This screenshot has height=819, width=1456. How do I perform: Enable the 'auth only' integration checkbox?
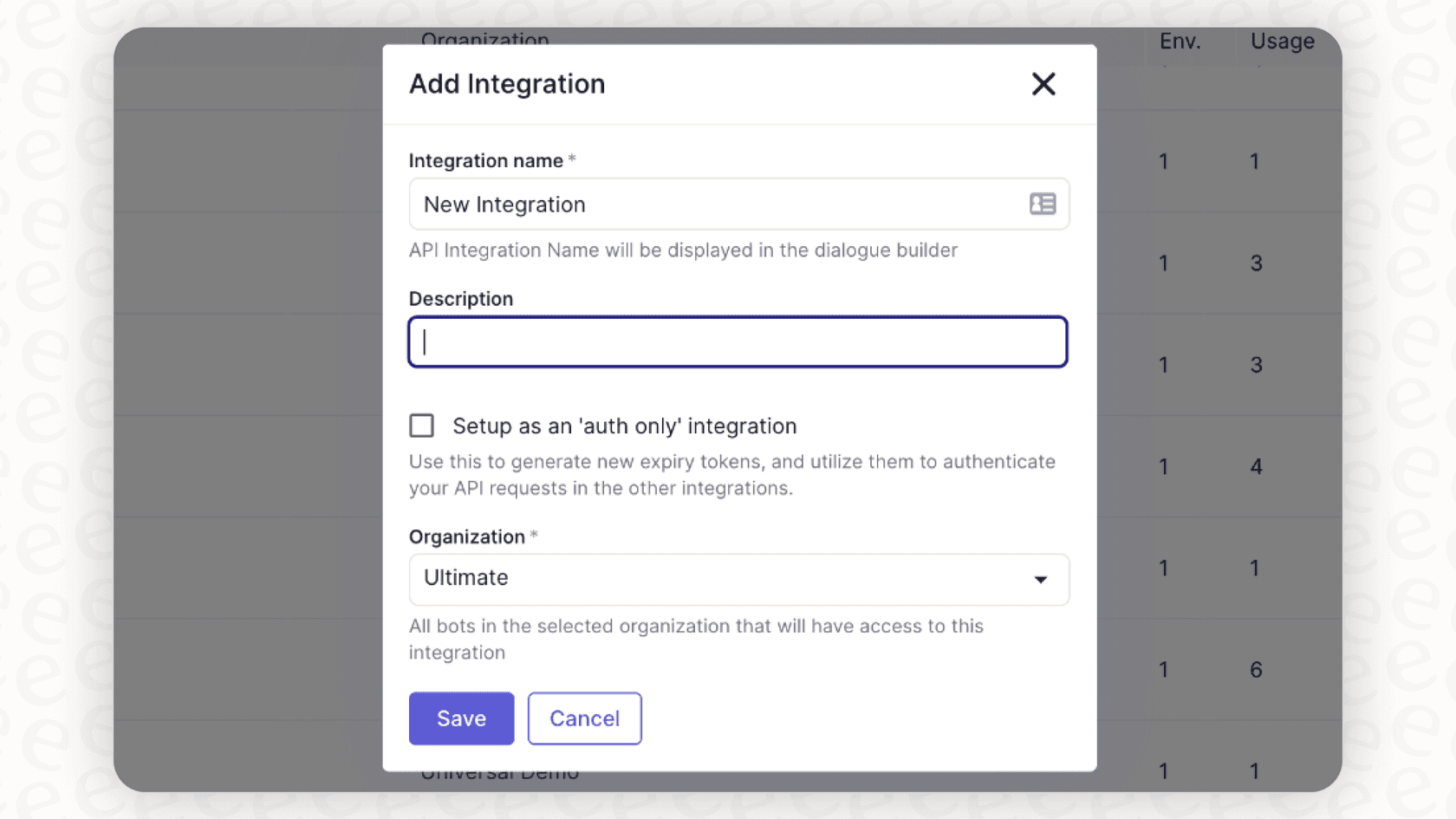click(x=422, y=426)
